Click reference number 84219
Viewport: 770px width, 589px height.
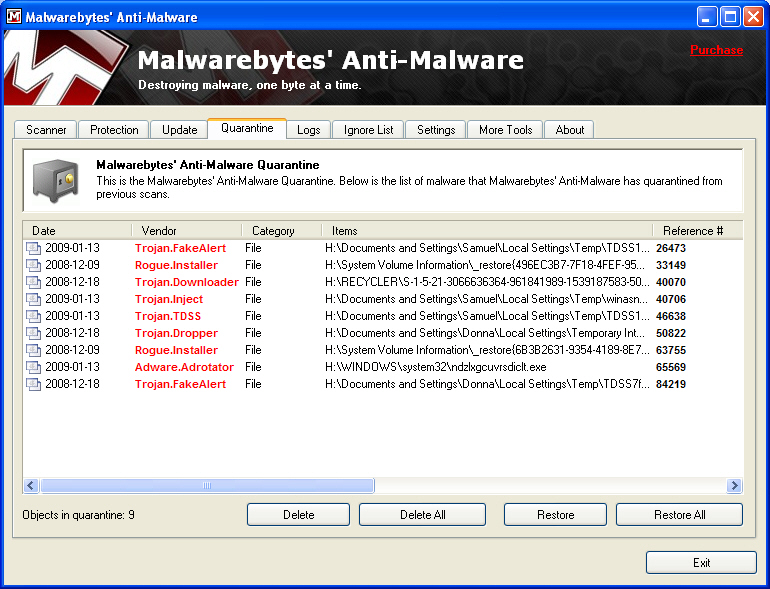(671, 384)
